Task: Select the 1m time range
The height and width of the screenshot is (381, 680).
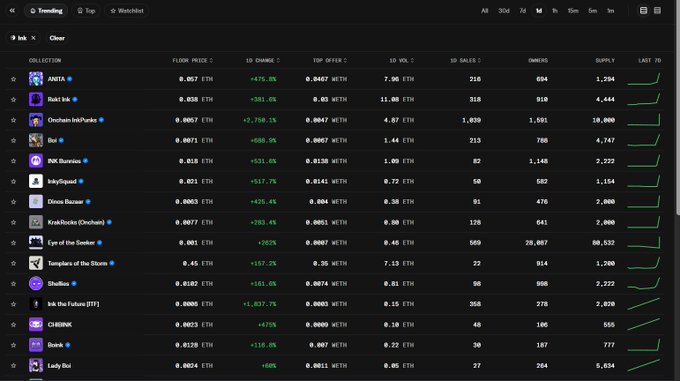Action: (611, 11)
